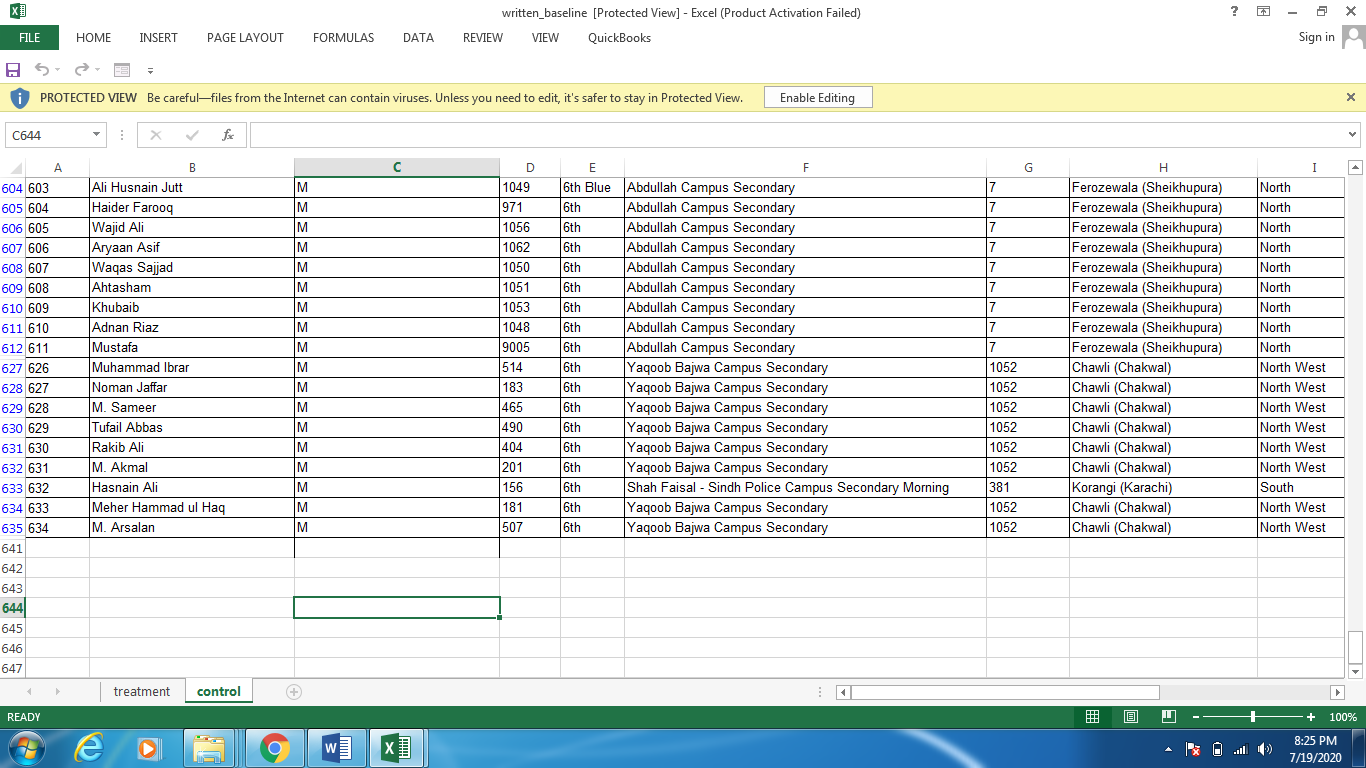Click inside the formula bar
The image size is (1366, 768).
coord(700,134)
